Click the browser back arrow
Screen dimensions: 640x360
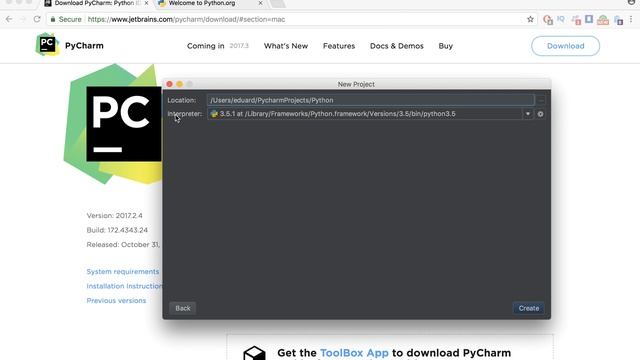tap(9, 19)
